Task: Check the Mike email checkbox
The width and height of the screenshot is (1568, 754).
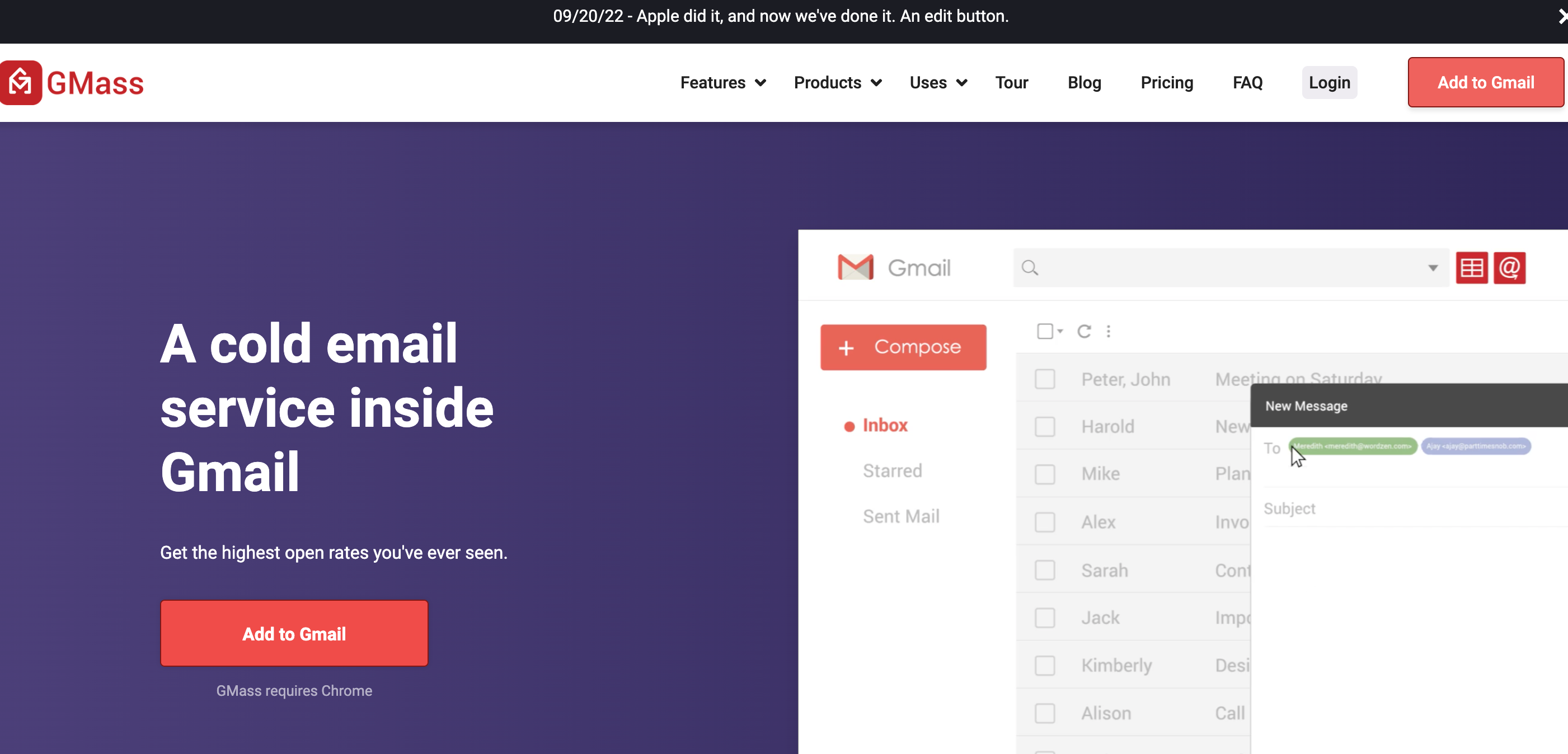Action: [x=1045, y=474]
